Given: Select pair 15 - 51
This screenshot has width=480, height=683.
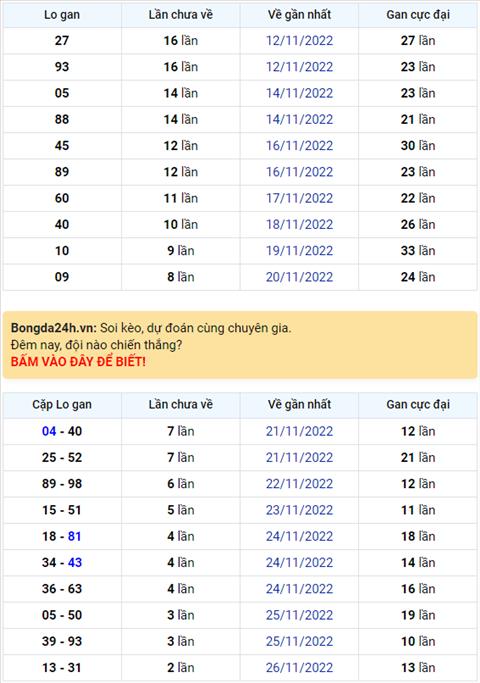Looking at the screenshot, I should tap(62, 510).
